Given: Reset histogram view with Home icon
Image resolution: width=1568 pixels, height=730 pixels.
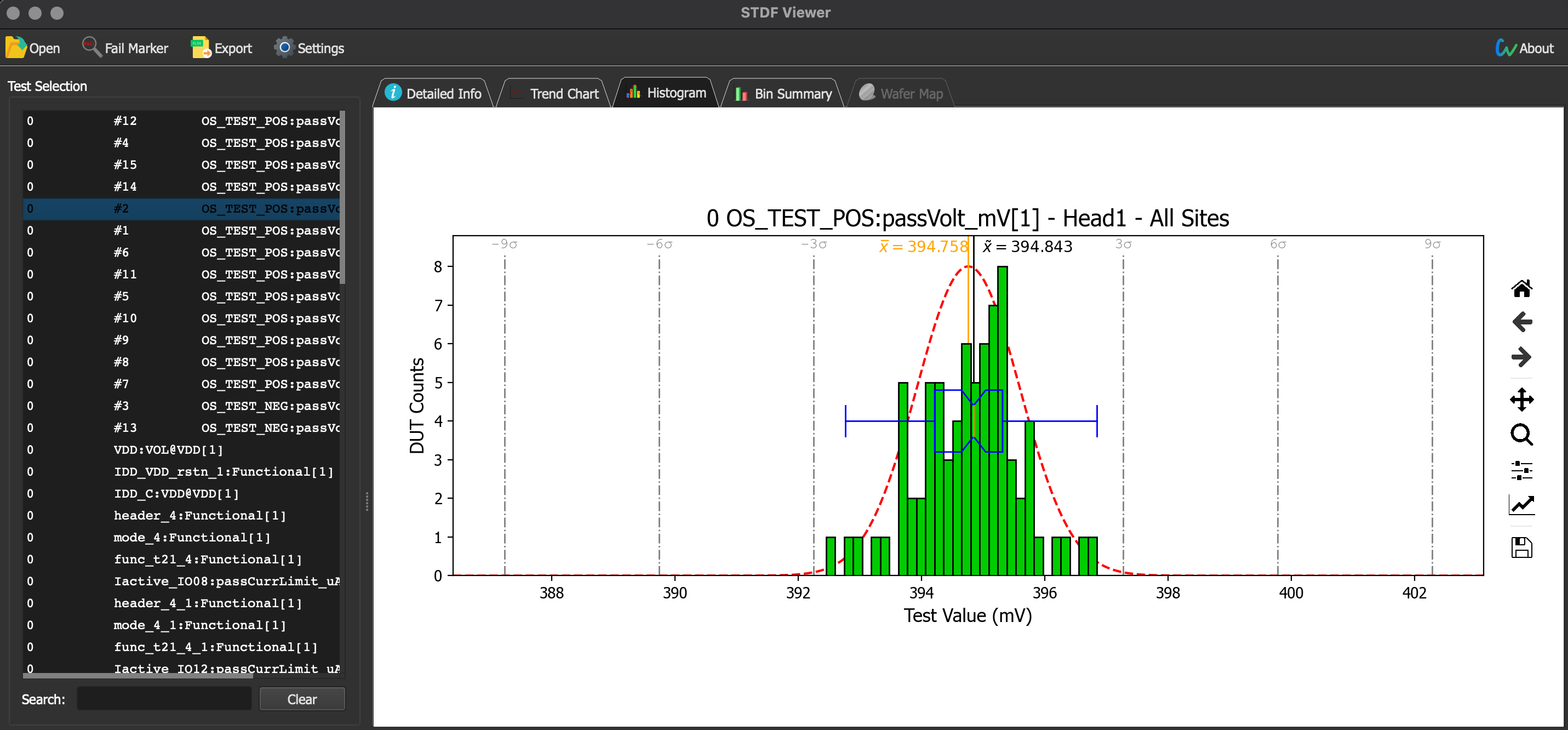Looking at the screenshot, I should click(x=1522, y=288).
